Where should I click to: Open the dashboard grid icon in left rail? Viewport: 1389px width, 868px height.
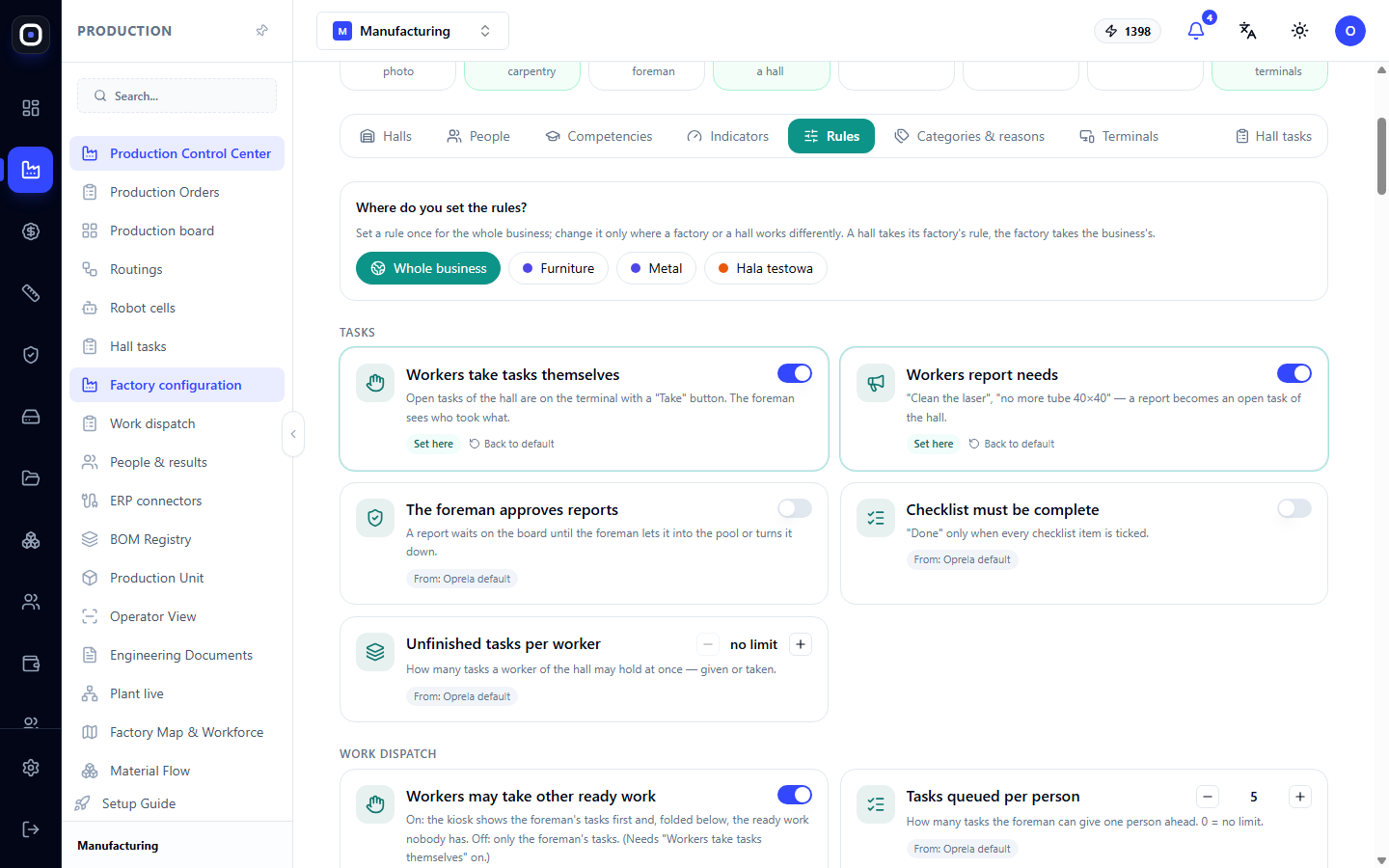click(x=31, y=108)
